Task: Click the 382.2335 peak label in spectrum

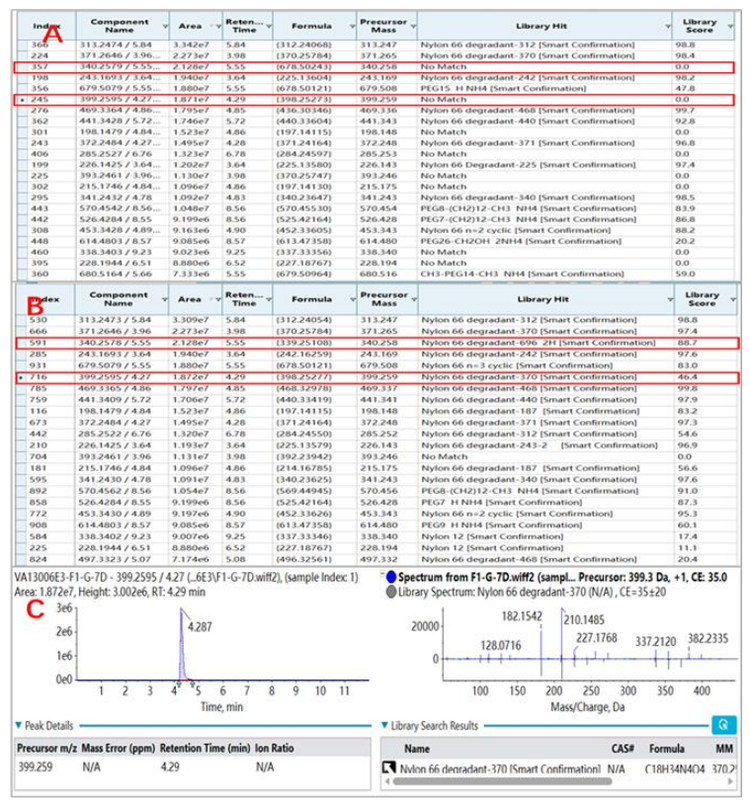Action: coord(708,639)
